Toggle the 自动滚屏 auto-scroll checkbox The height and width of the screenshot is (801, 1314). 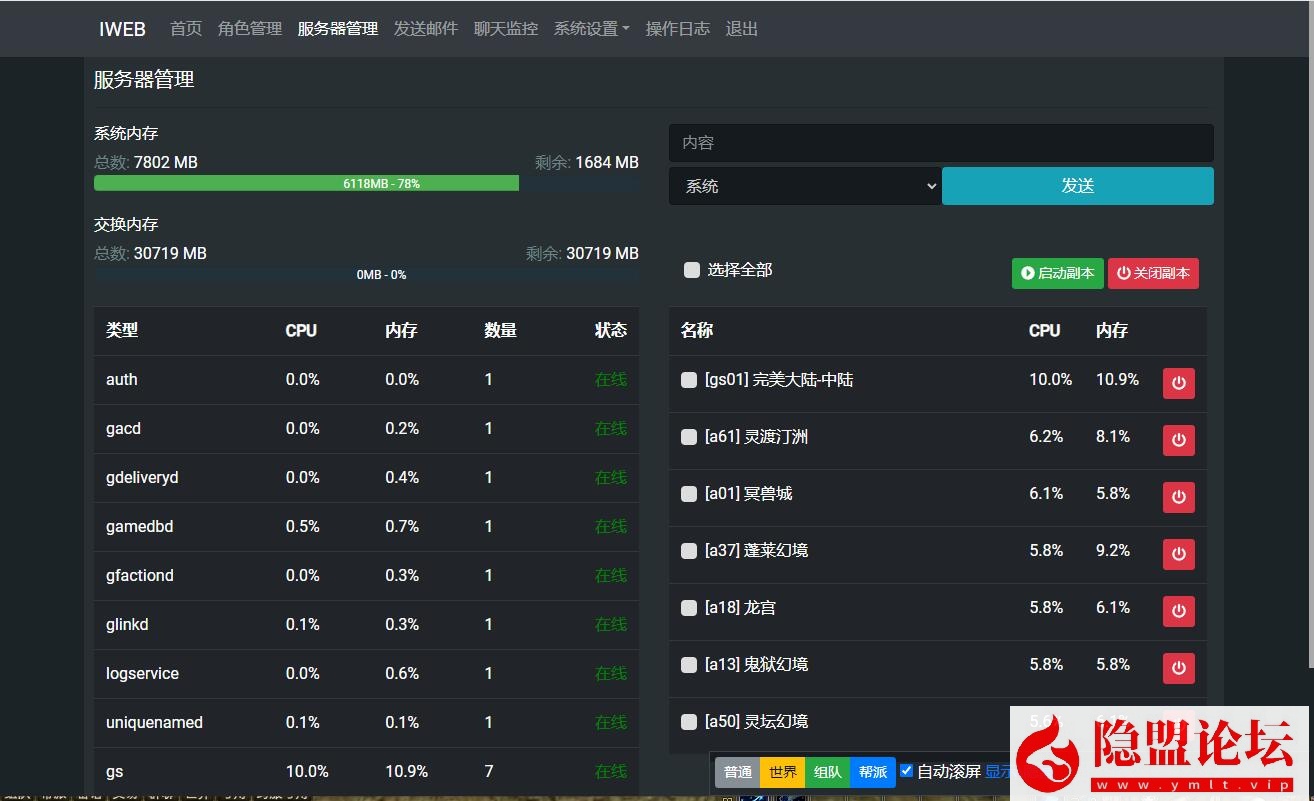coord(906,771)
